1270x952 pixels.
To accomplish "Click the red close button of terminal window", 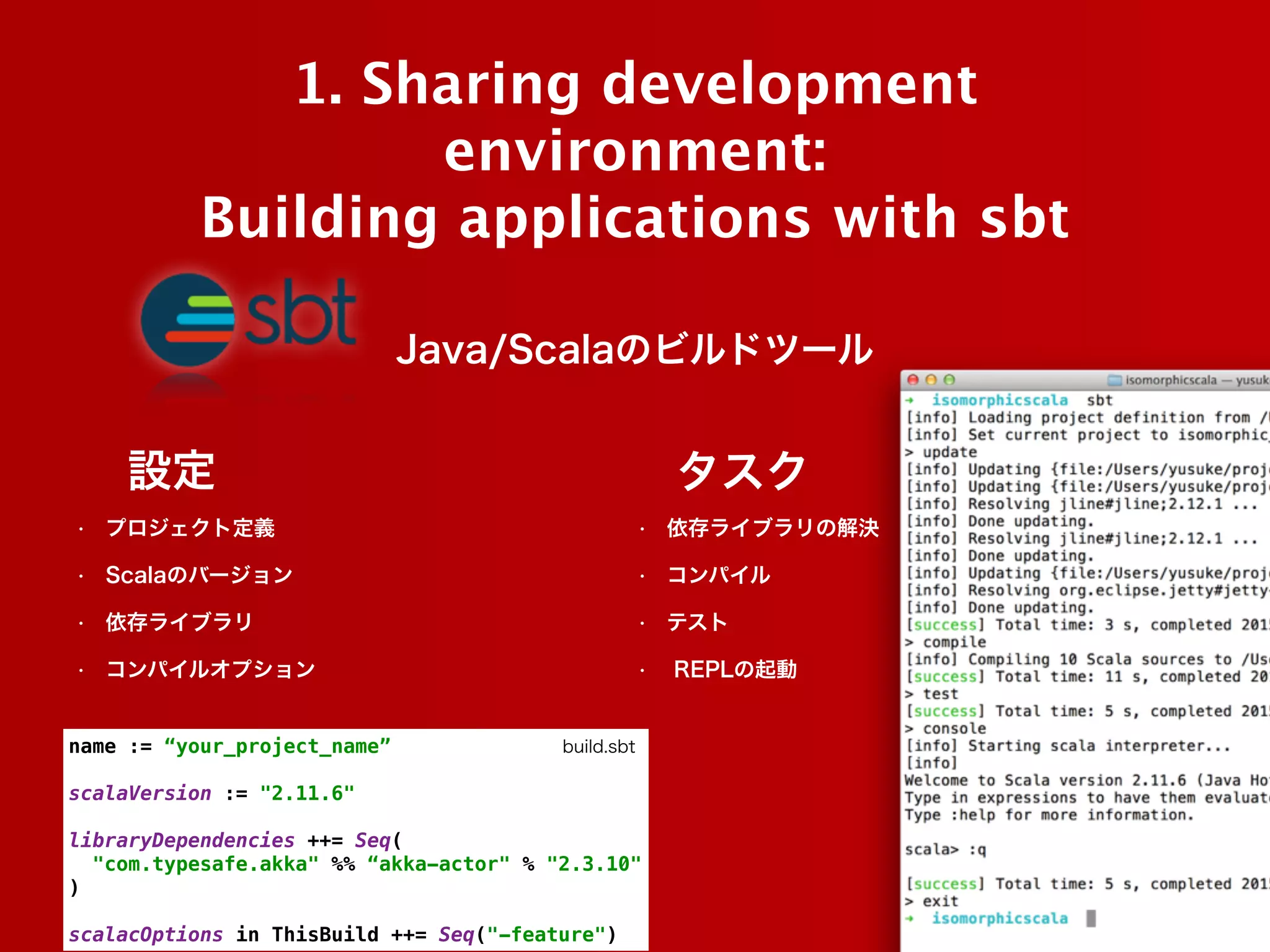I will [x=913, y=379].
